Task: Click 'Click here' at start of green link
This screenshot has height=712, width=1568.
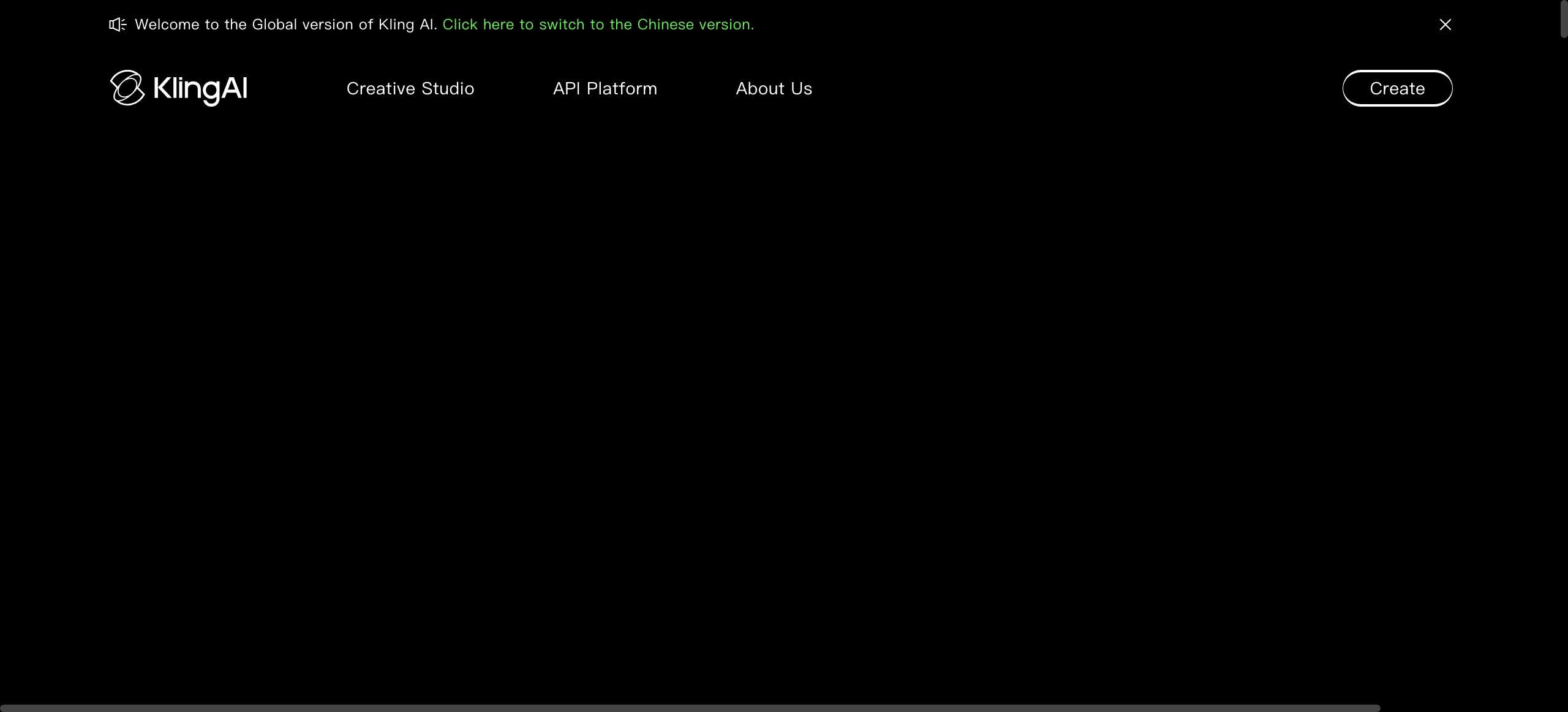Action: click(x=478, y=25)
